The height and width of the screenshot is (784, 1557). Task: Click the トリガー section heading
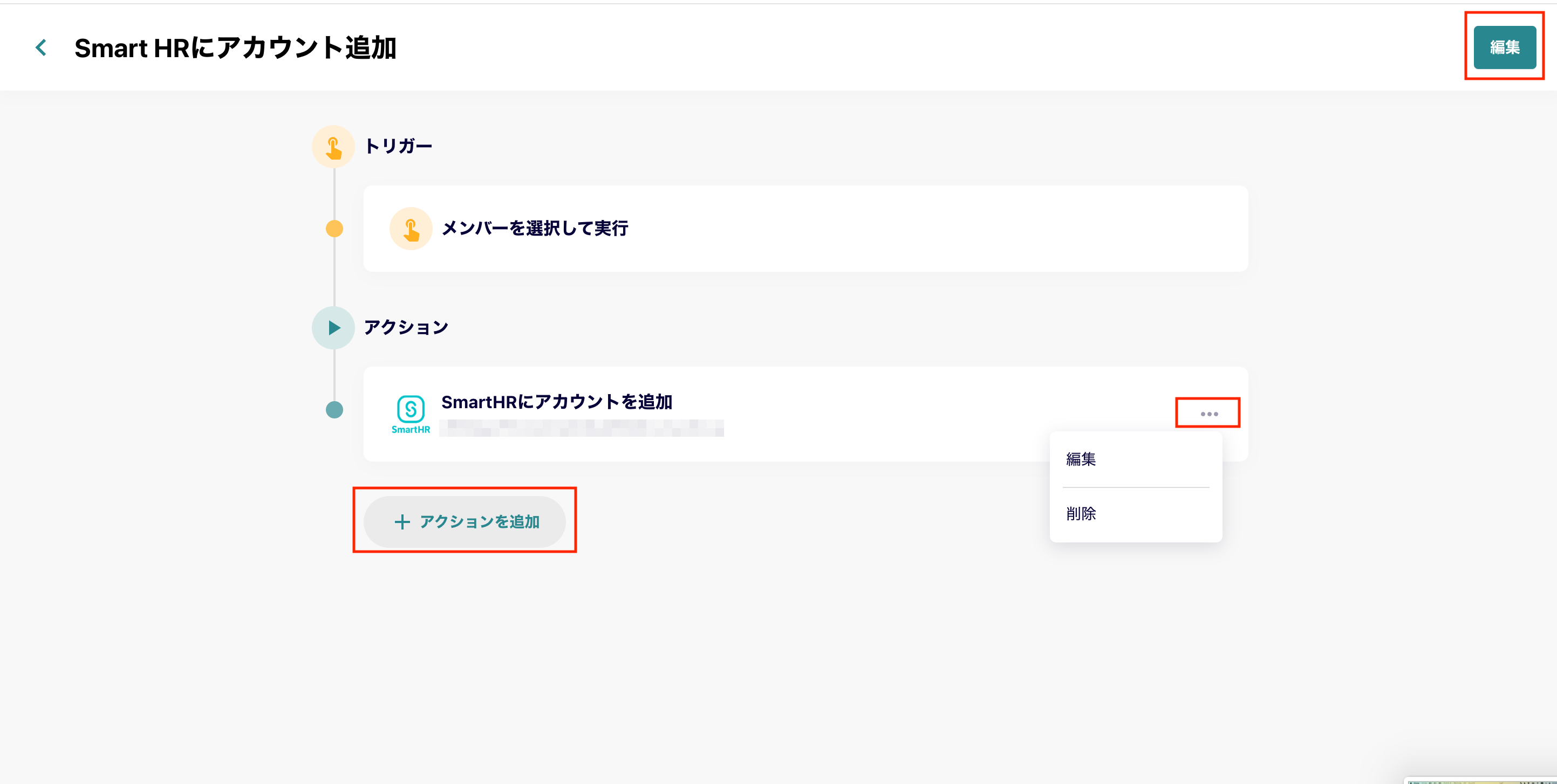tap(398, 146)
